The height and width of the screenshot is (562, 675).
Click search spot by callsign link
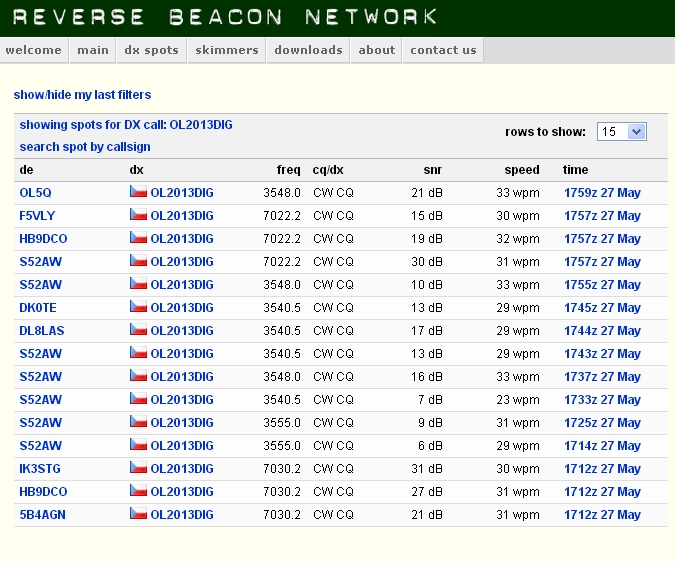[85, 147]
